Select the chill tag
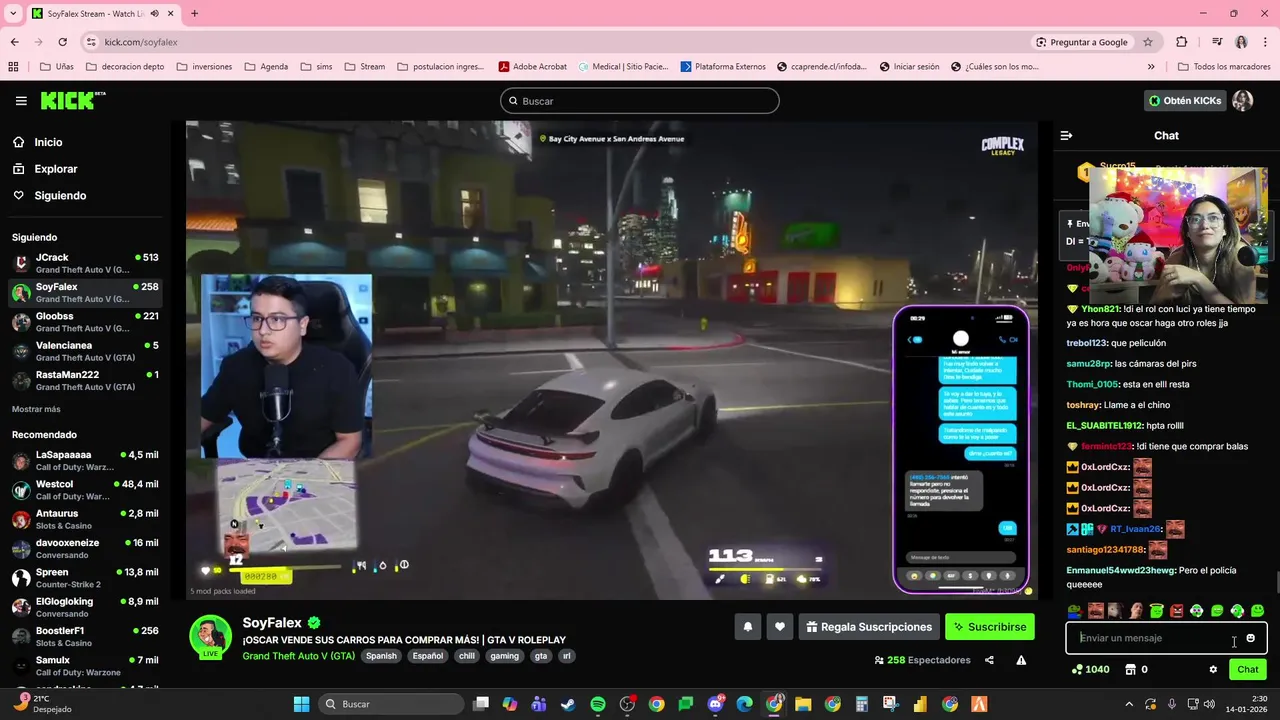The image size is (1280, 720). click(467, 656)
